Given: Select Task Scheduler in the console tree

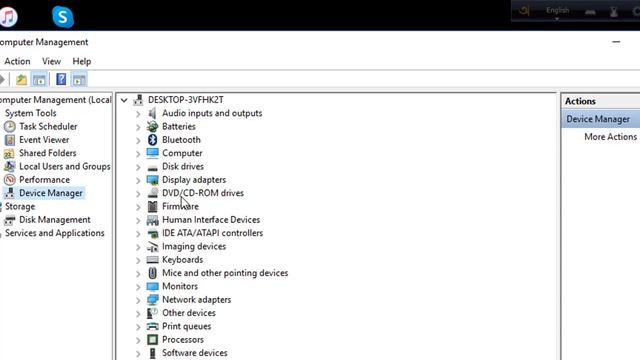Looking at the screenshot, I should pos(48,127).
